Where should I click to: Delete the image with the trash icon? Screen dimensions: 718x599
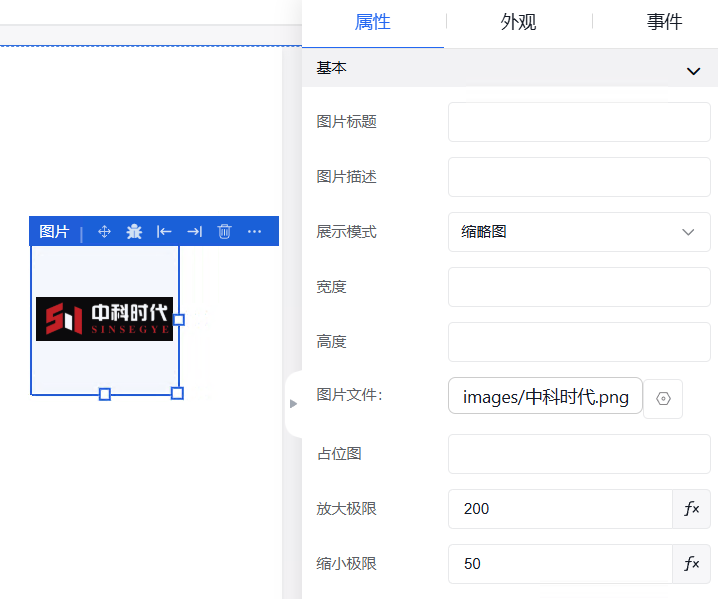(x=225, y=232)
